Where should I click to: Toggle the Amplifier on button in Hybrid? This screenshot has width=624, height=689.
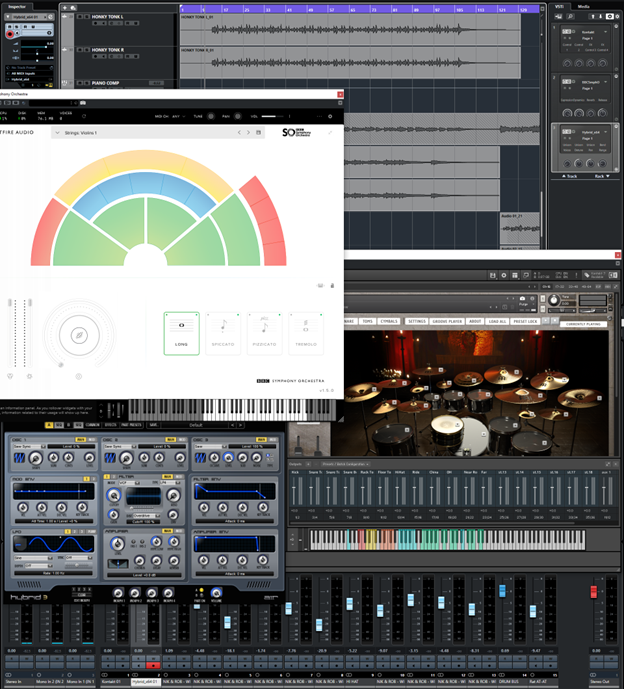point(167,531)
